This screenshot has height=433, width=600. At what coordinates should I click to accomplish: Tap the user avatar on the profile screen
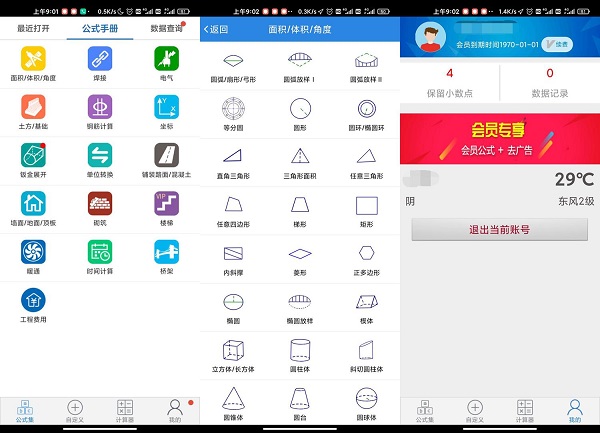(430, 37)
